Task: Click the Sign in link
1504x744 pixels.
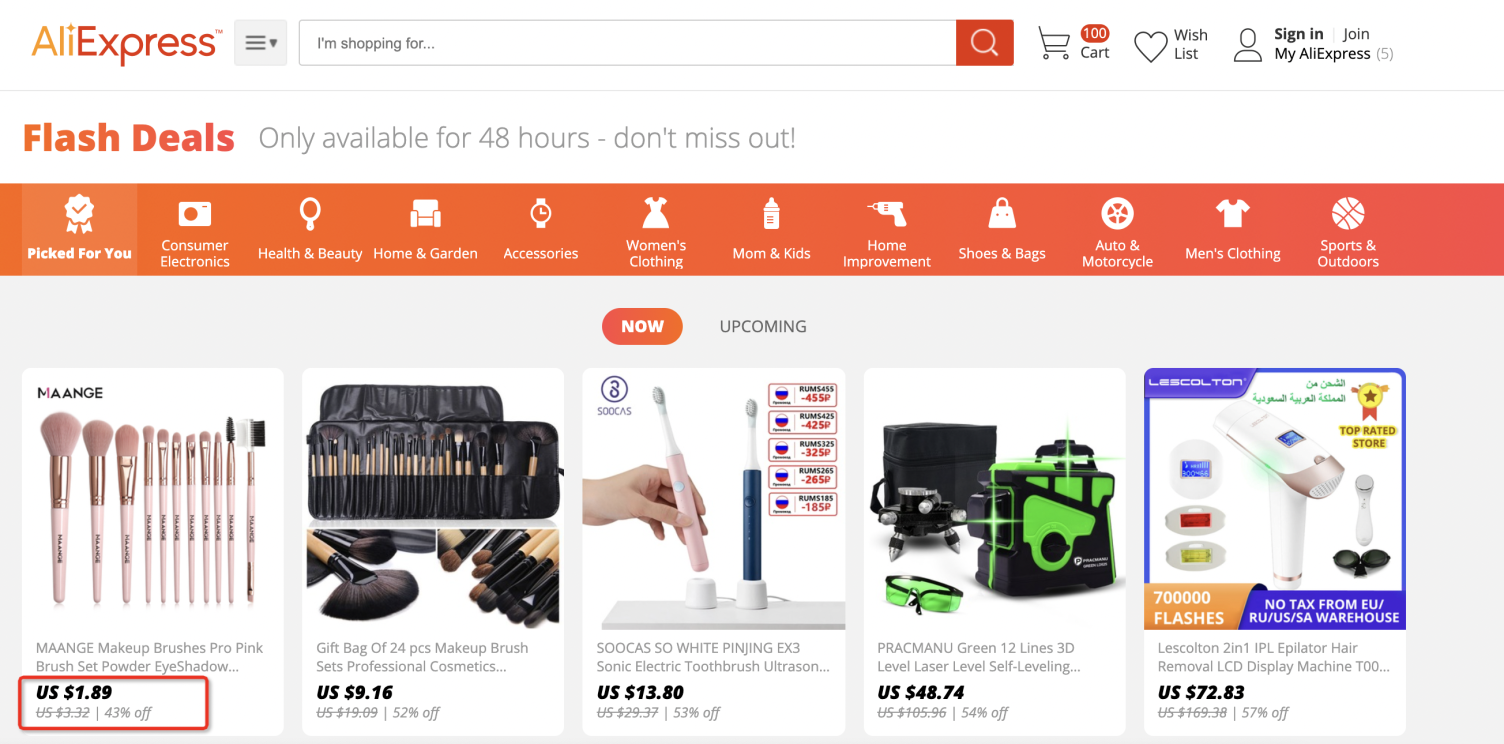Action: (x=1299, y=34)
